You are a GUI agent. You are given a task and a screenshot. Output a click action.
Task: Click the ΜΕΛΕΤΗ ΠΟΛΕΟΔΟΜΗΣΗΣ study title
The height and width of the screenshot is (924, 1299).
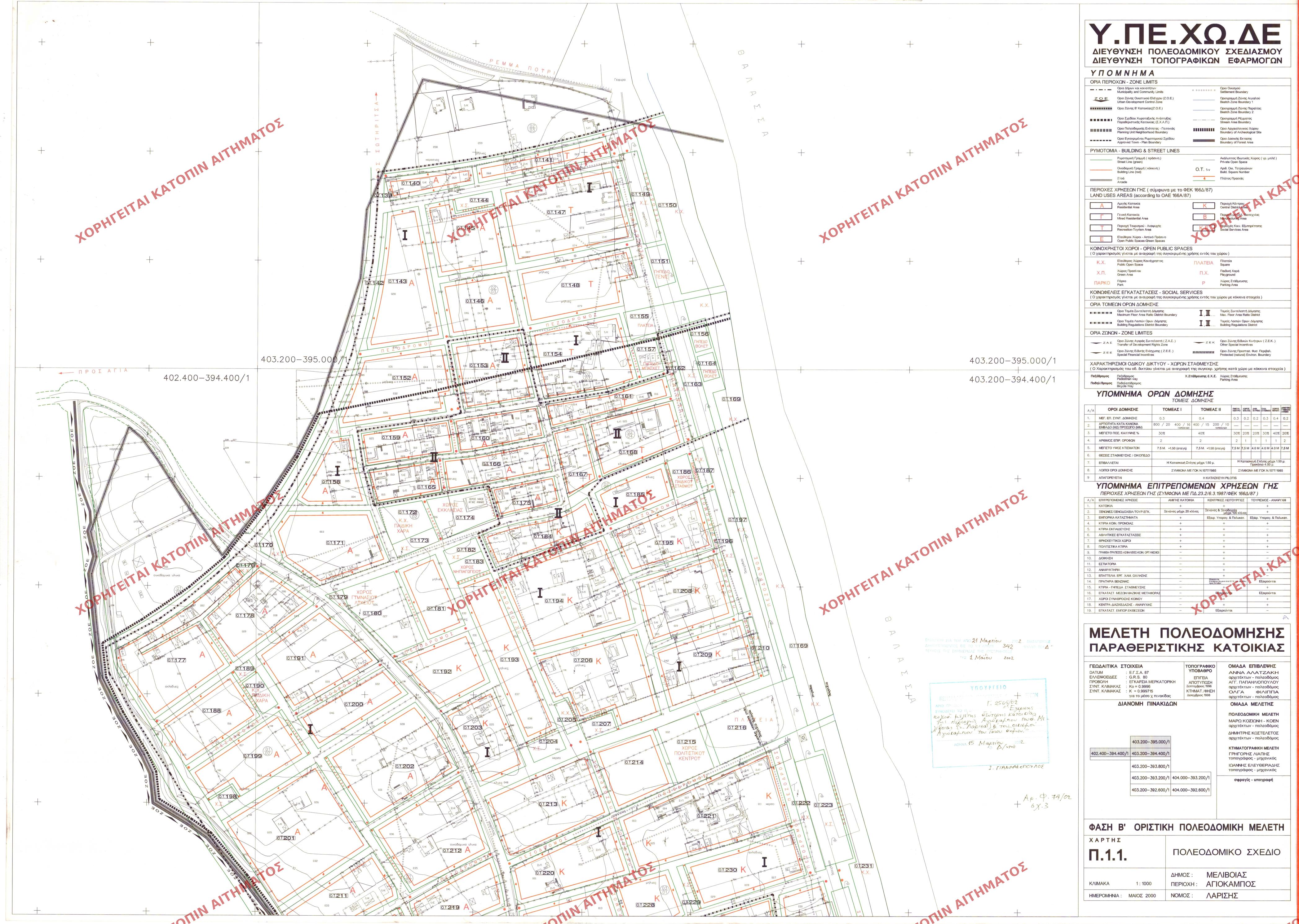coord(1186,633)
